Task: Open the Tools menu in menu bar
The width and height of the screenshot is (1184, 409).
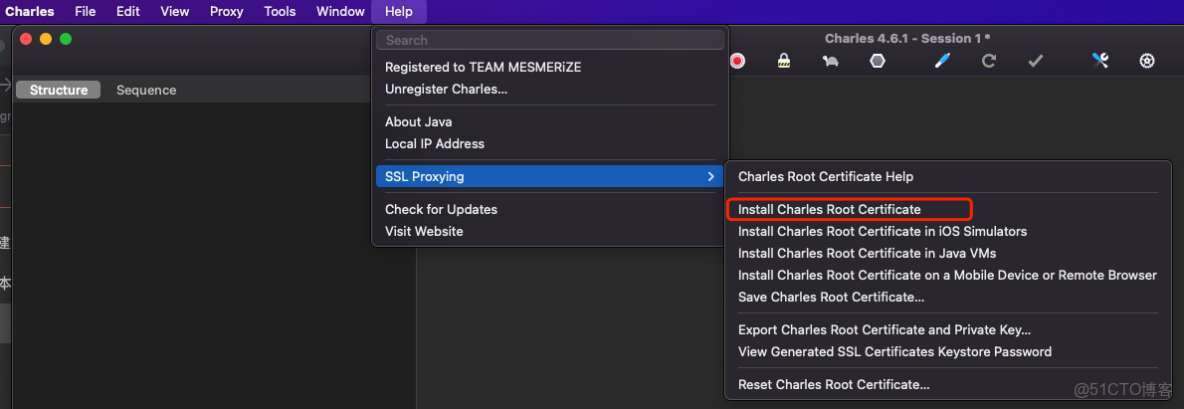Action: (280, 11)
